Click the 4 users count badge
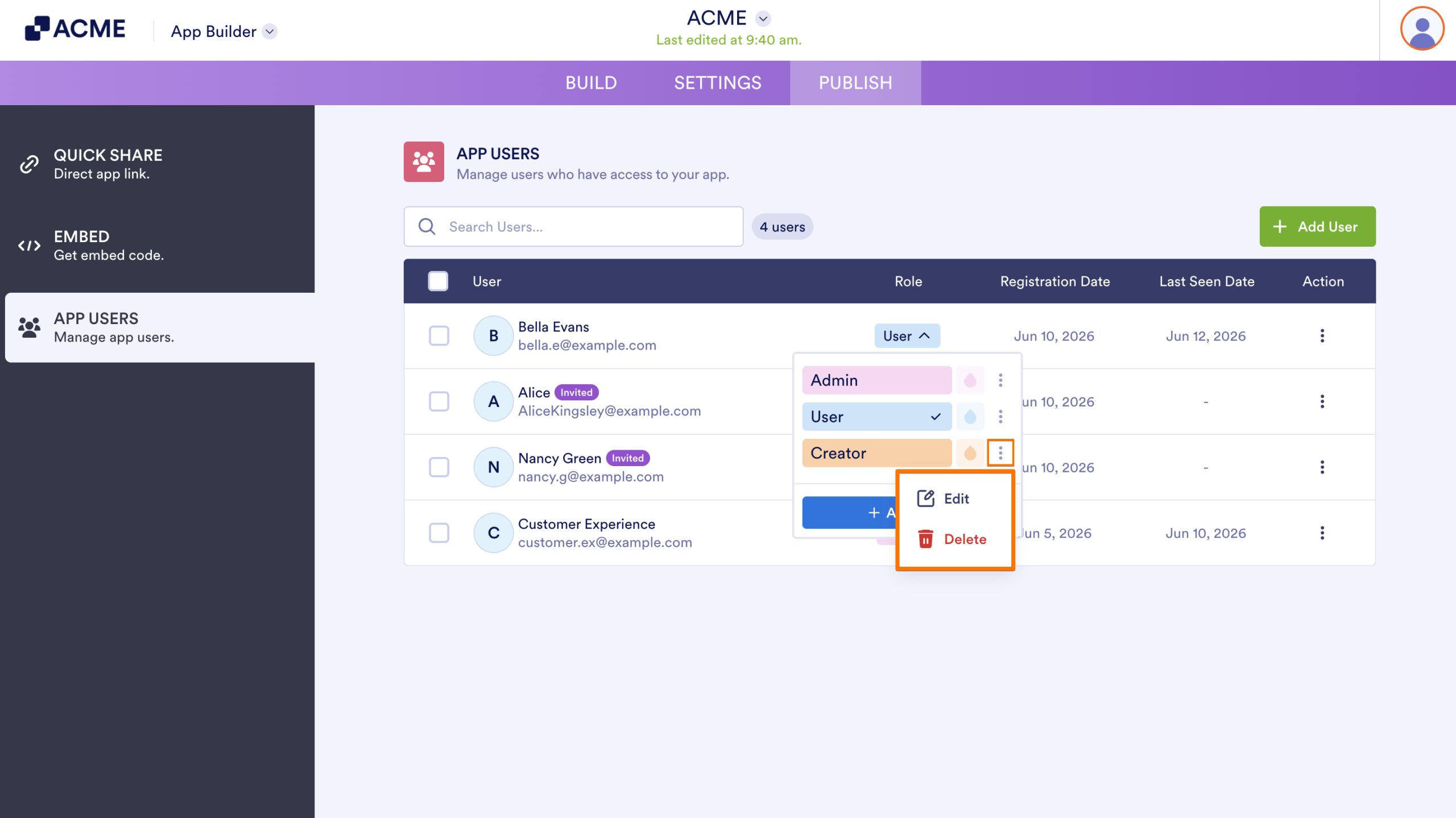The width and height of the screenshot is (1456, 818). pos(782,227)
